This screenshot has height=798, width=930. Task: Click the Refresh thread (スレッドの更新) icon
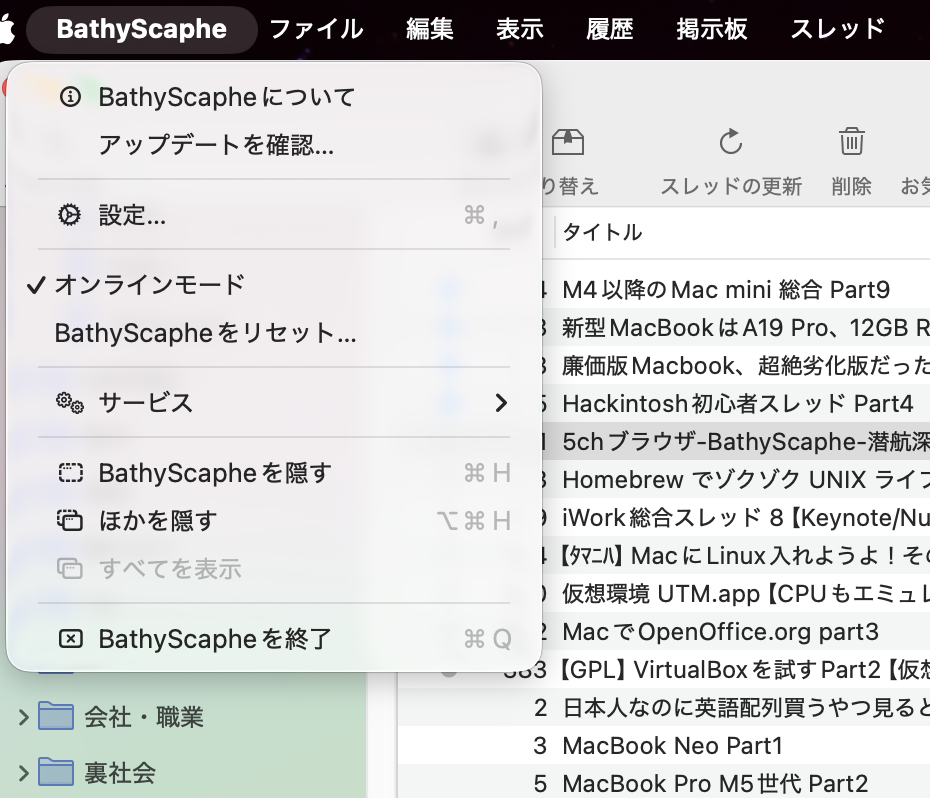731,142
